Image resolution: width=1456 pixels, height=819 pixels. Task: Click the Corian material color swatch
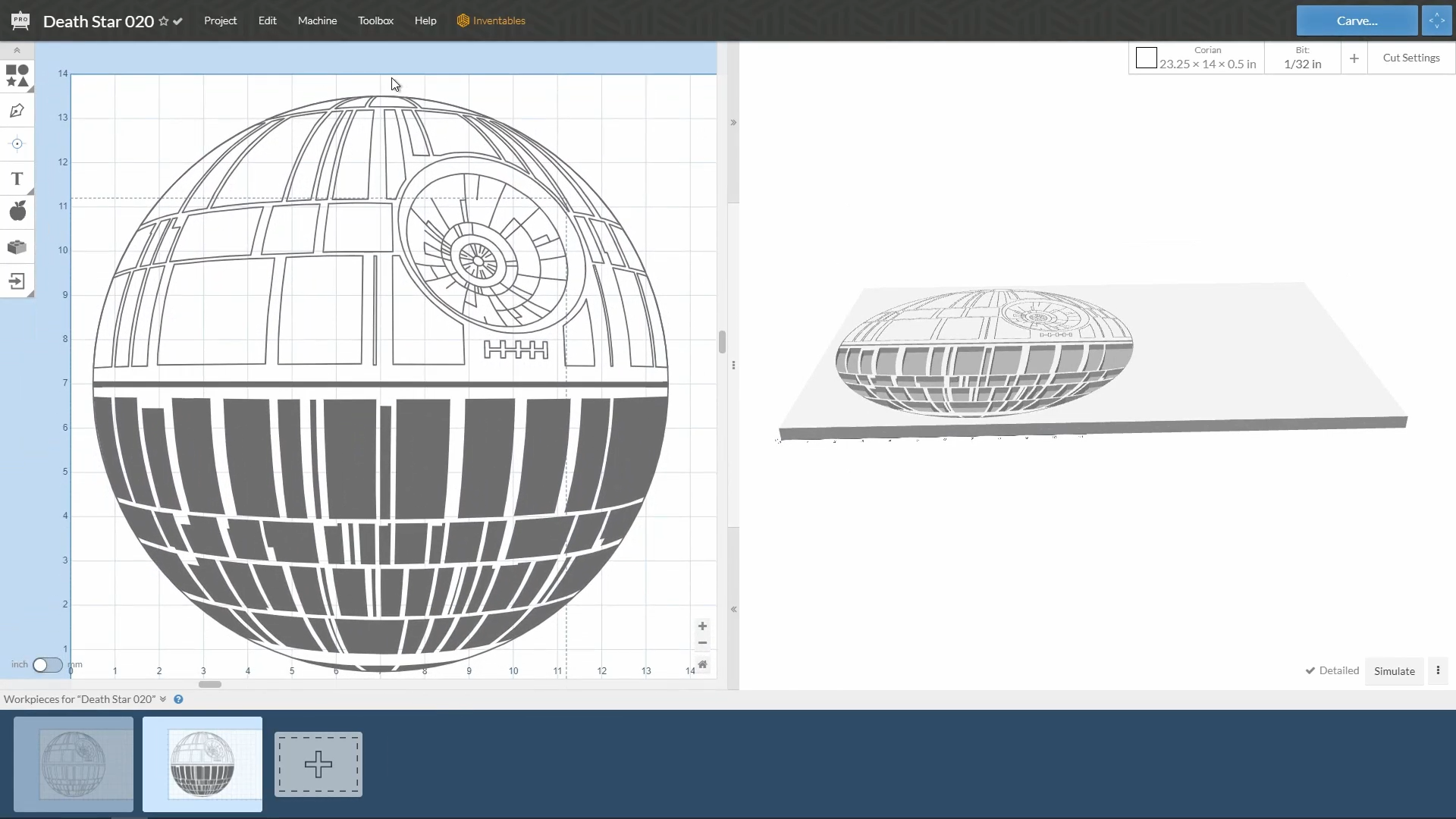pyautogui.click(x=1146, y=58)
